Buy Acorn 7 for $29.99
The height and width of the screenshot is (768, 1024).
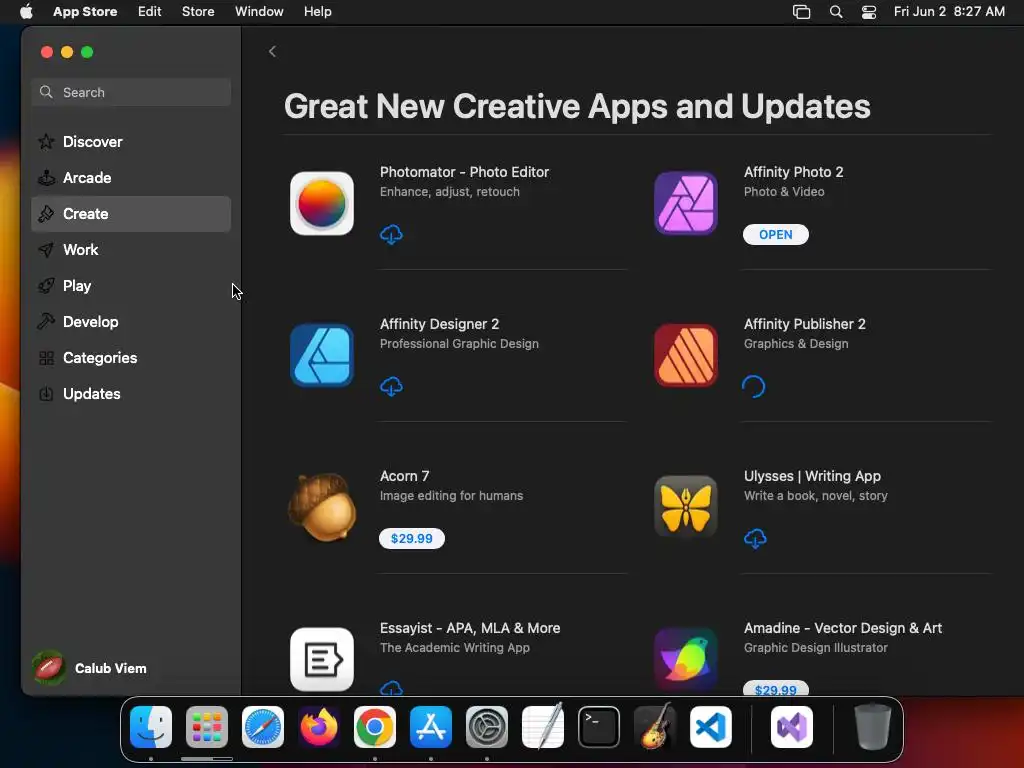[x=411, y=539]
